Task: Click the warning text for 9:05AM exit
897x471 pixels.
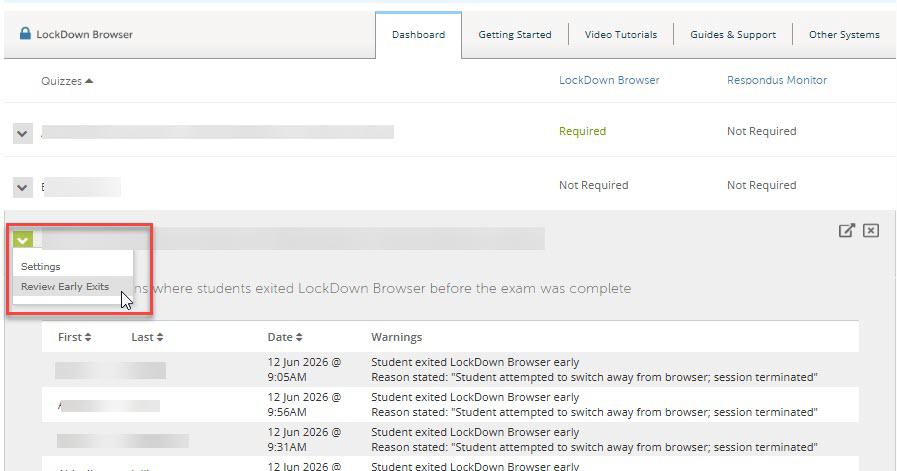Action: 594,370
